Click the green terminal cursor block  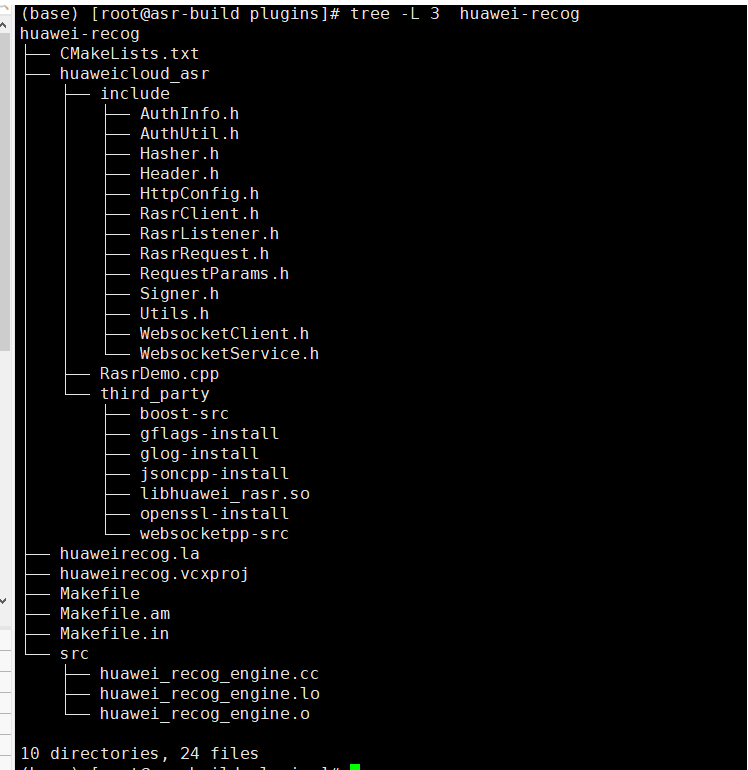coord(355,767)
